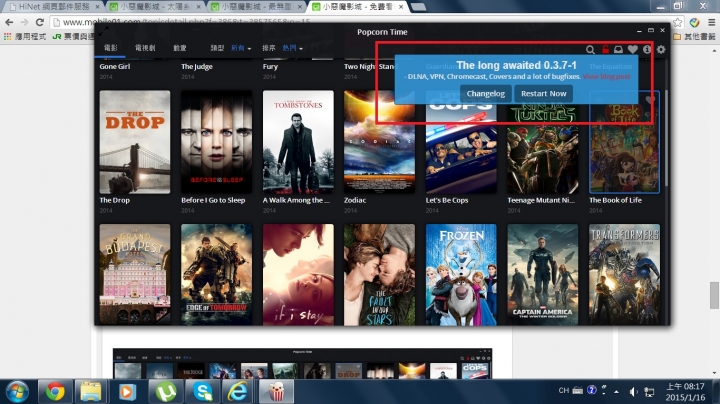Switch to the HiNet 網頁郵件服務 browser tab
The width and height of the screenshot is (720, 404).
click(54, 7)
